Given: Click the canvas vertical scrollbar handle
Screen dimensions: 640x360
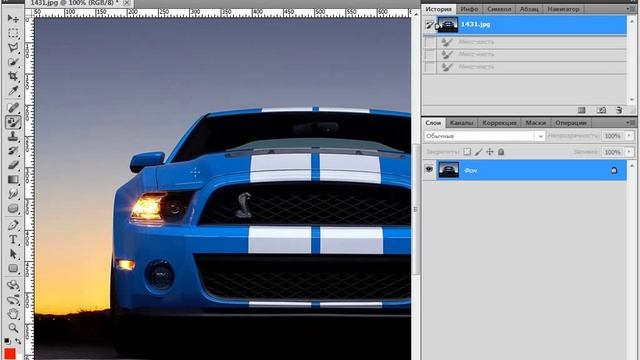Looking at the screenshot, I should [x=416, y=209].
